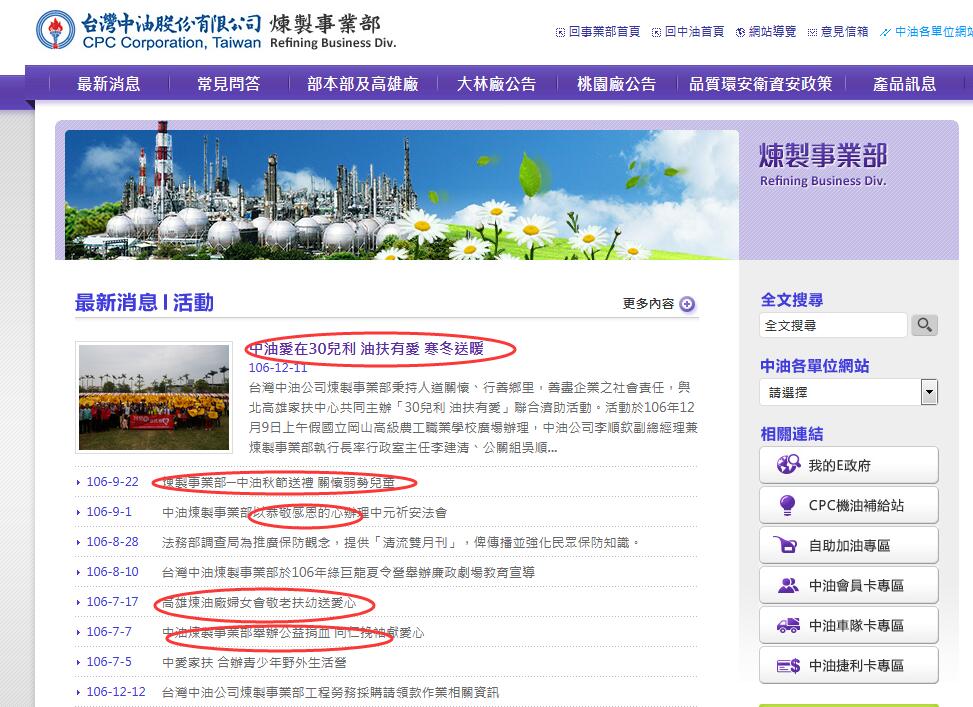Click the people icon in 中油會員卡專區
Image resolution: width=973 pixels, height=707 pixels.
[x=788, y=585]
